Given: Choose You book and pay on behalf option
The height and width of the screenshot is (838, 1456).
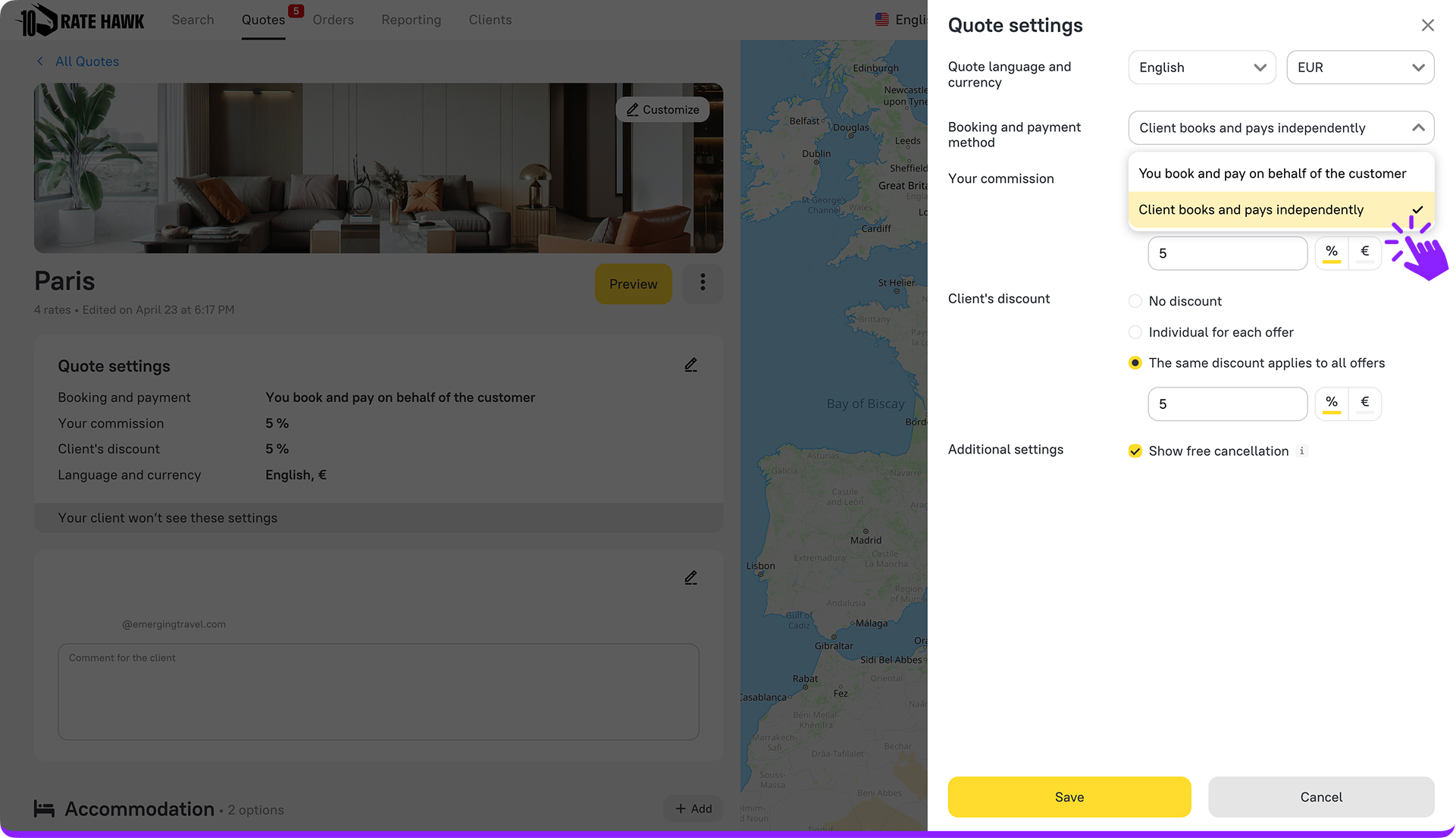Looking at the screenshot, I should pyautogui.click(x=1273, y=174).
